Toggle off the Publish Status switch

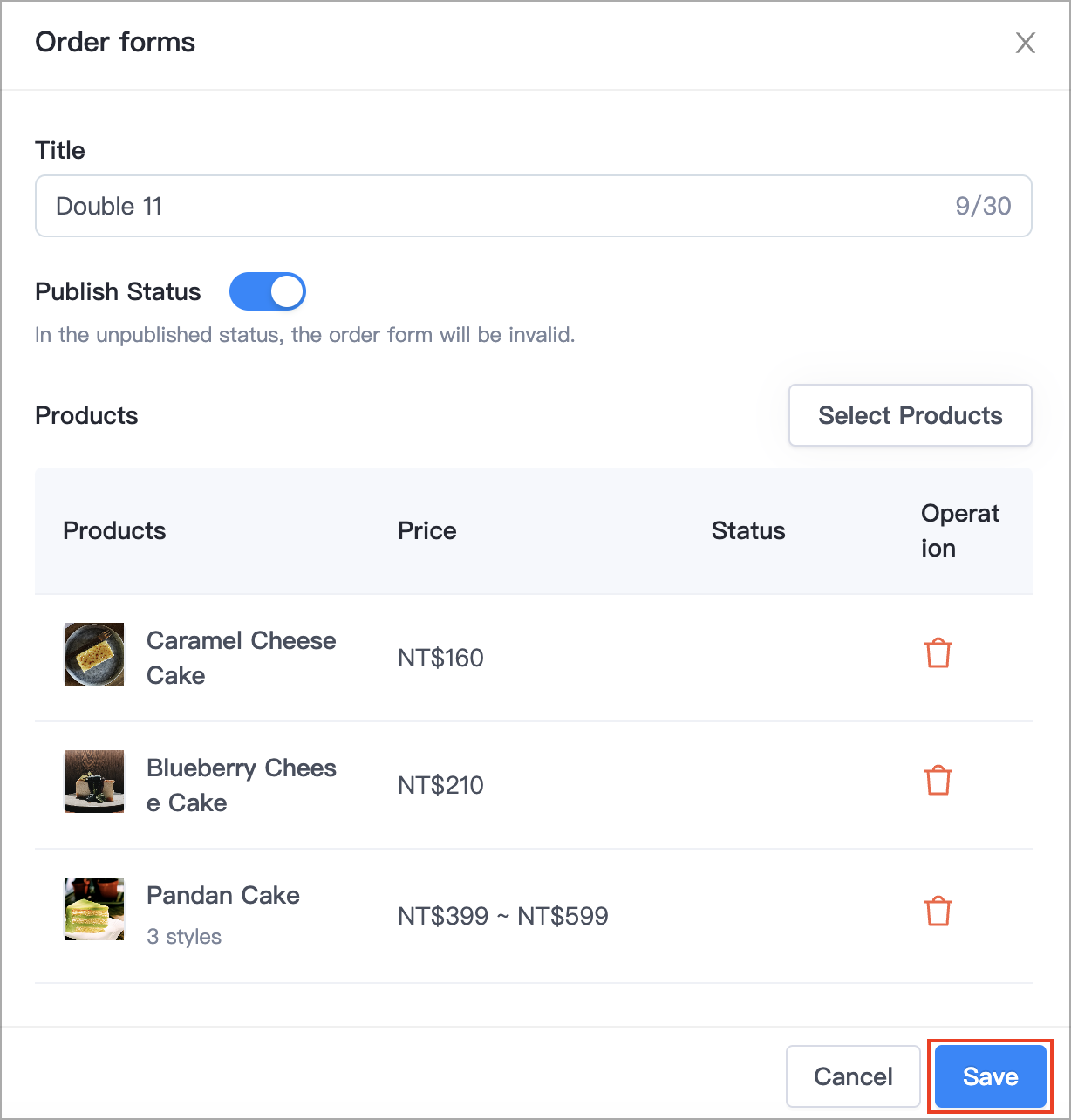(x=268, y=291)
